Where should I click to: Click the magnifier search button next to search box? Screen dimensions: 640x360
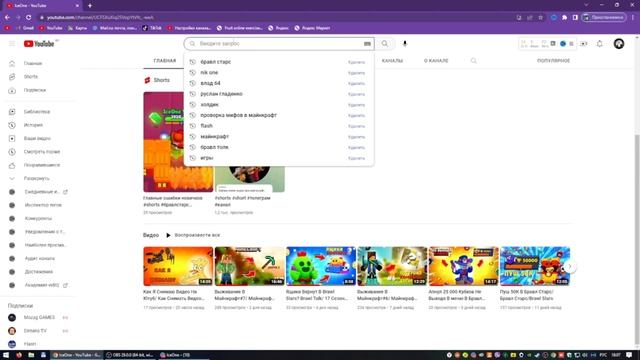click(384, 44)
